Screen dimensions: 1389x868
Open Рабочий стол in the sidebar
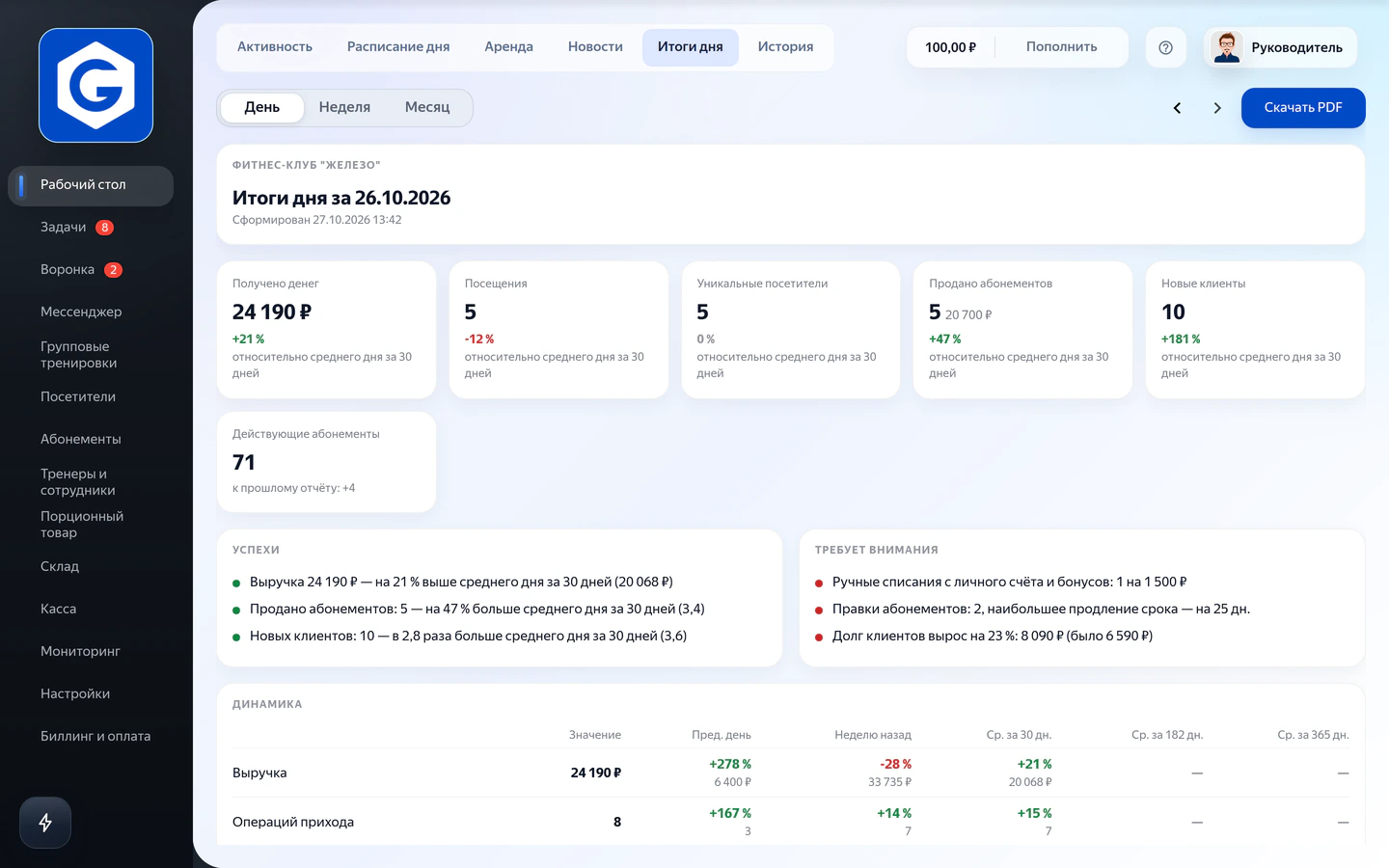[91, 185]
